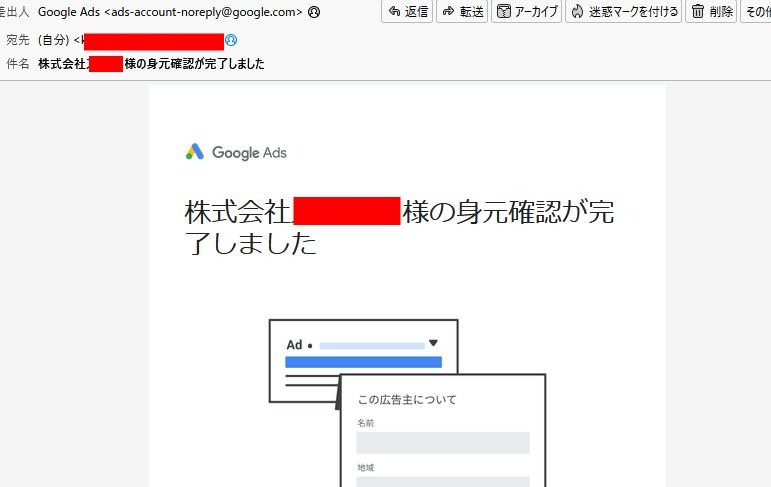The width and height of the screenshot is (771, 487).
Task: Open the その他 more actions menu
Action: (756, 11)
